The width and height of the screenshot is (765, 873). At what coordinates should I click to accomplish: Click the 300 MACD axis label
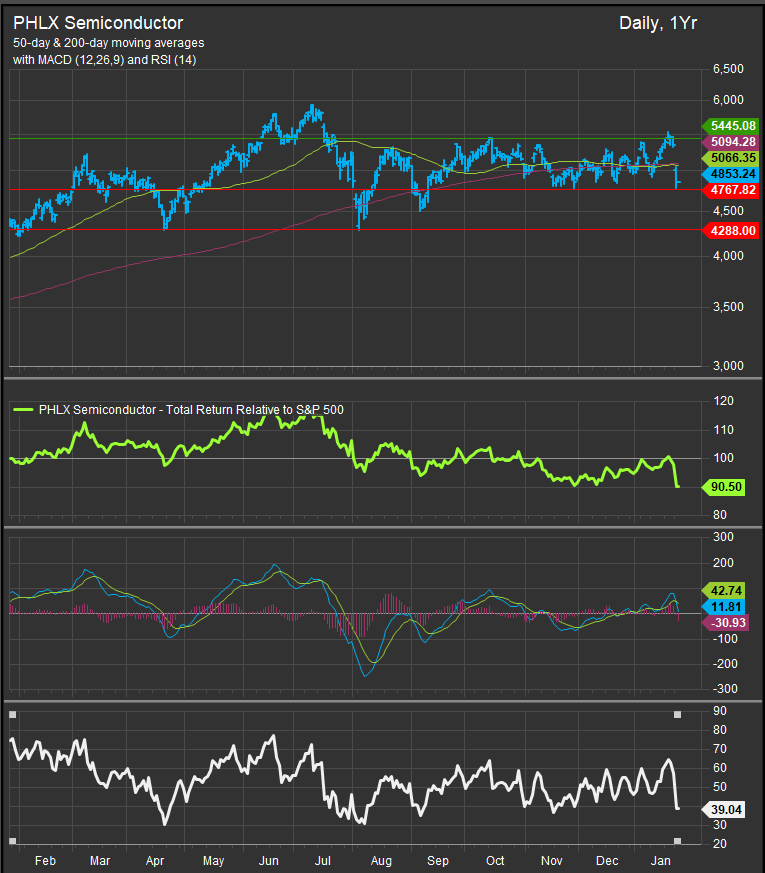[723, 537]
